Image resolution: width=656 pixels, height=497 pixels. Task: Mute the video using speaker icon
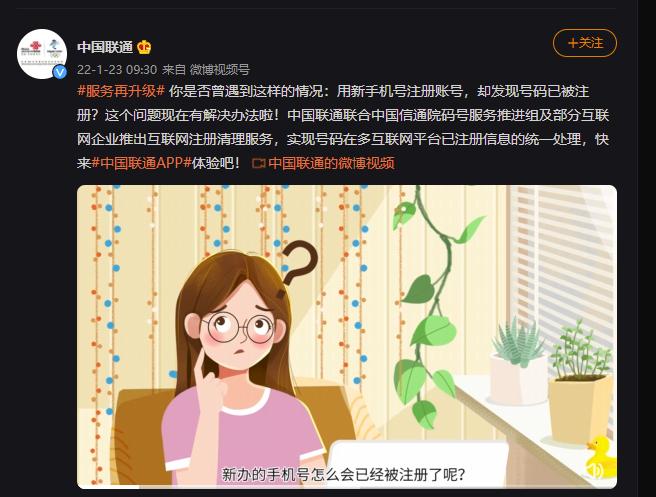595,470
